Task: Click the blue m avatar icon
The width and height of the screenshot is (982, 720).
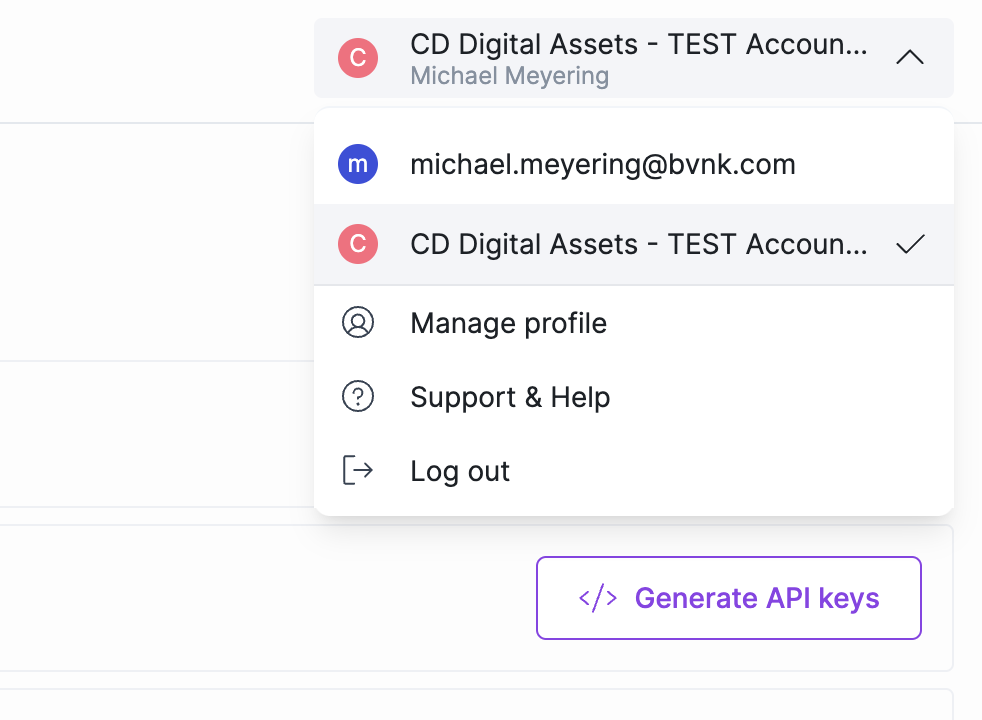Action: [x=358, y=164]
